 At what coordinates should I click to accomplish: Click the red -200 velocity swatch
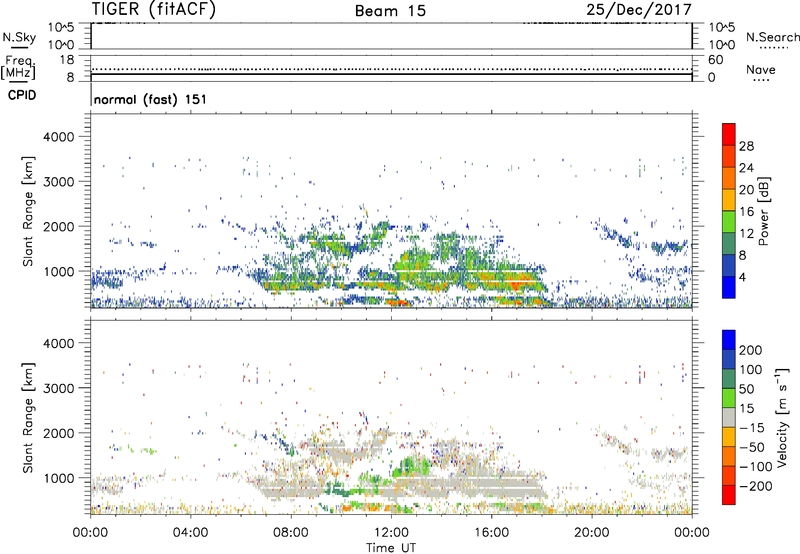(x=729, y=495)
